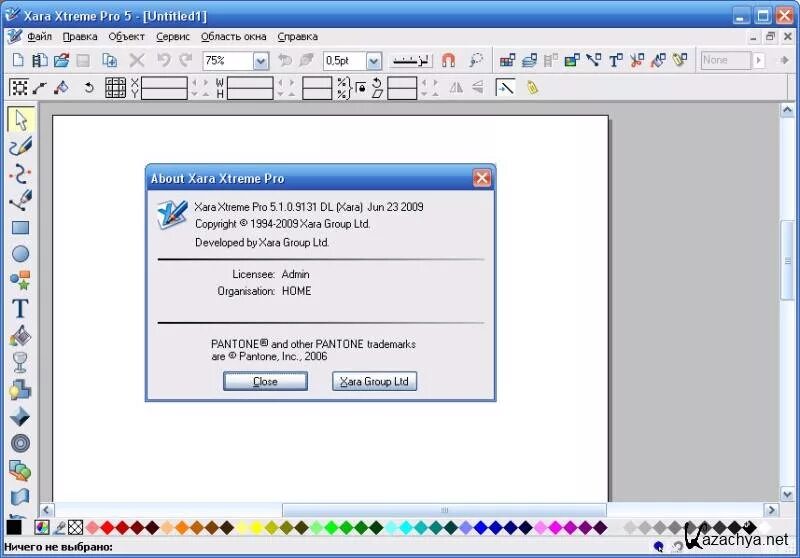800x558 pixels.
Task: Open the Font gallery T icon
Action: click(615, 60)
